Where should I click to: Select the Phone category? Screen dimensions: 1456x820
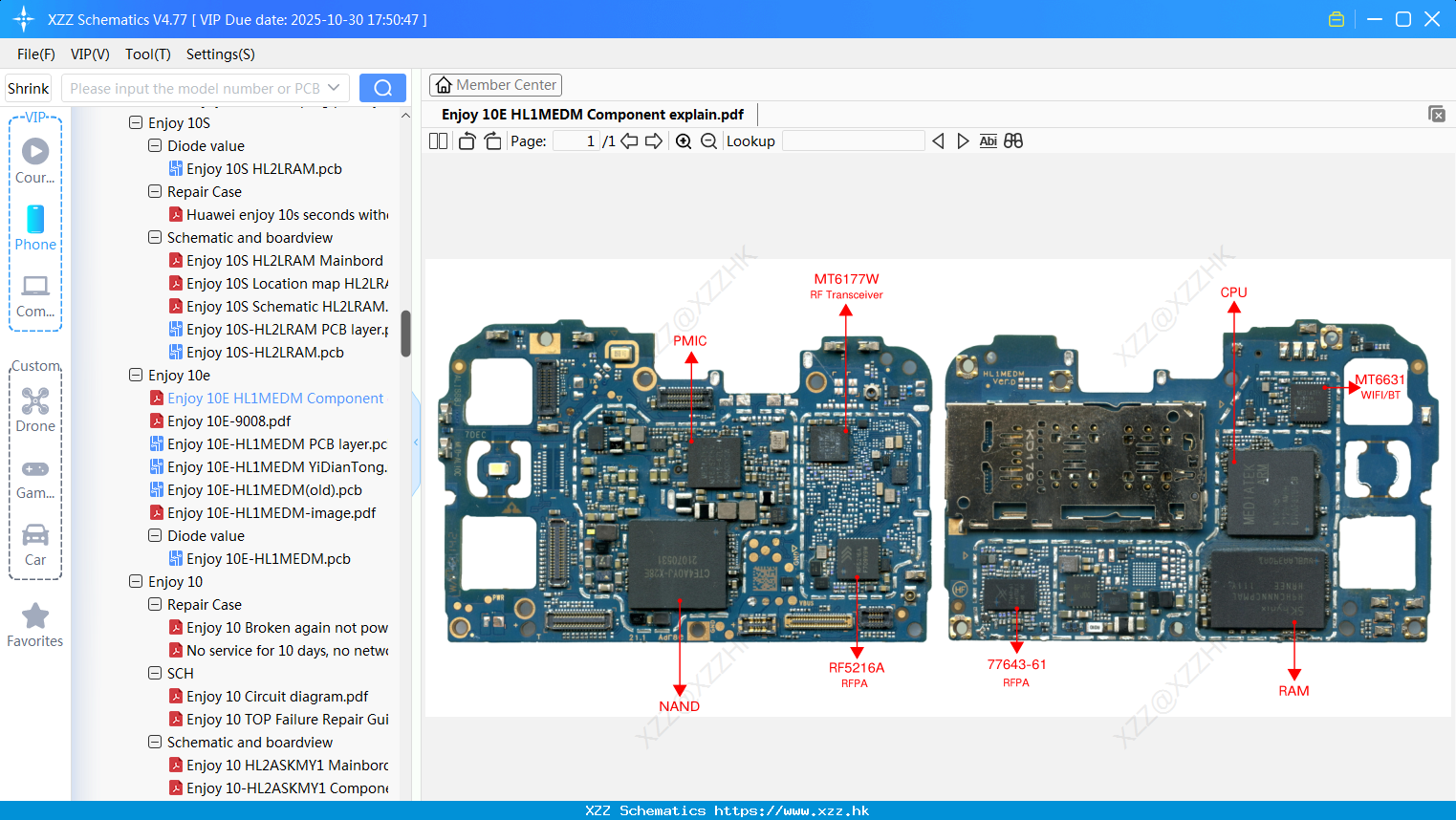[x=35, y=227]
